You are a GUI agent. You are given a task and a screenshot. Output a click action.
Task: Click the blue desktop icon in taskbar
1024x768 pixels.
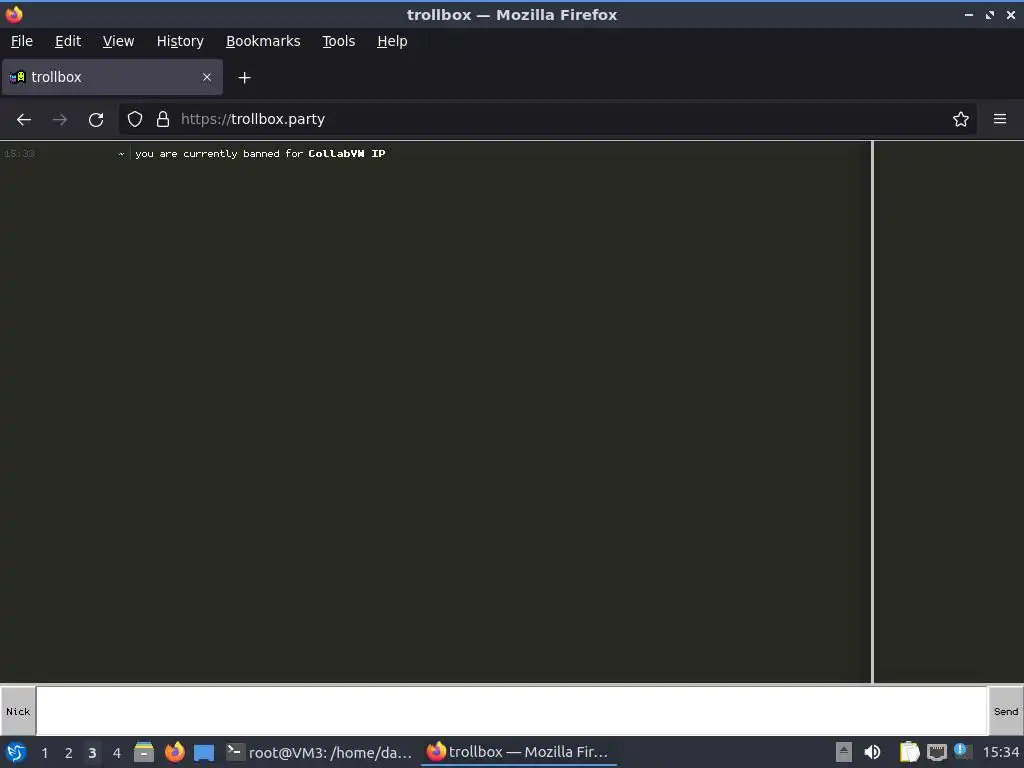[x=204, y=752]
